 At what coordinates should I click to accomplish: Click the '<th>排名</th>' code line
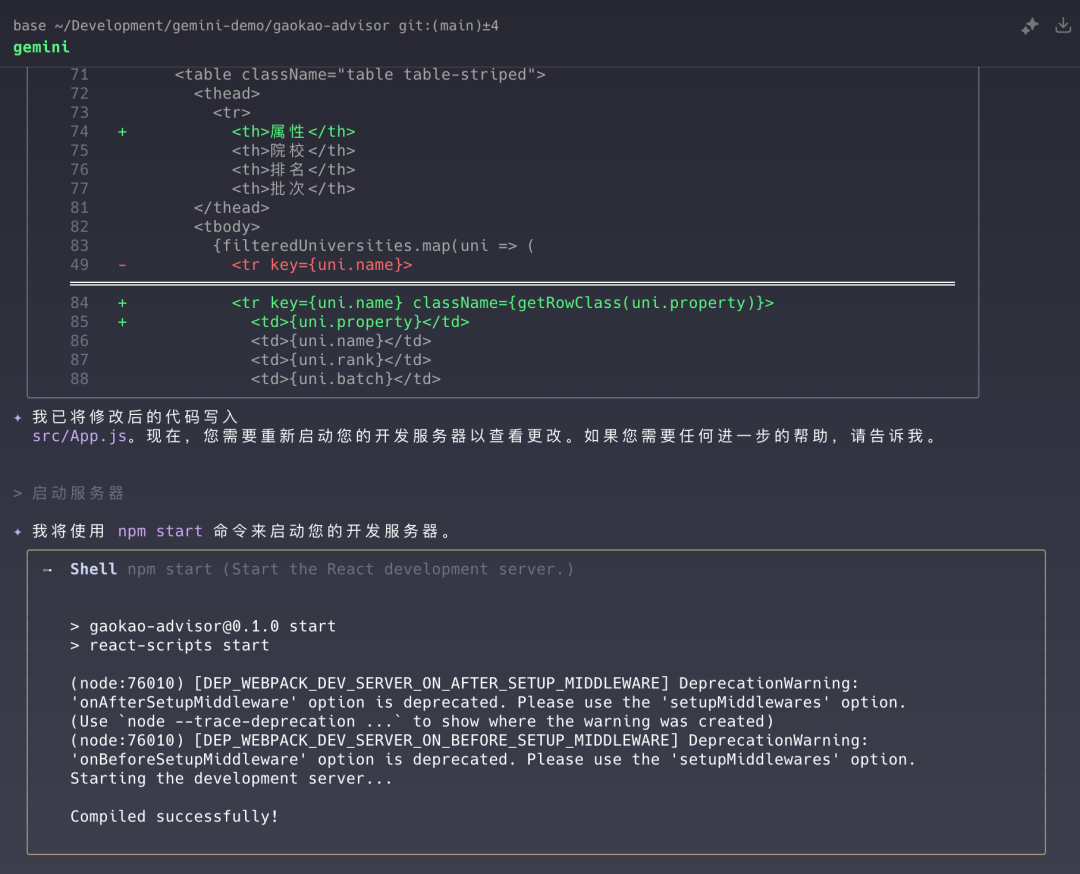[293, 169]
